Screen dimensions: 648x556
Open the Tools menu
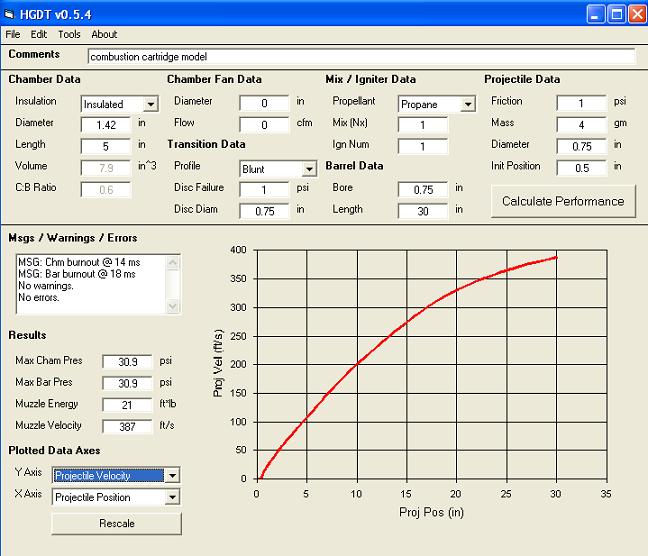[69, 34]
